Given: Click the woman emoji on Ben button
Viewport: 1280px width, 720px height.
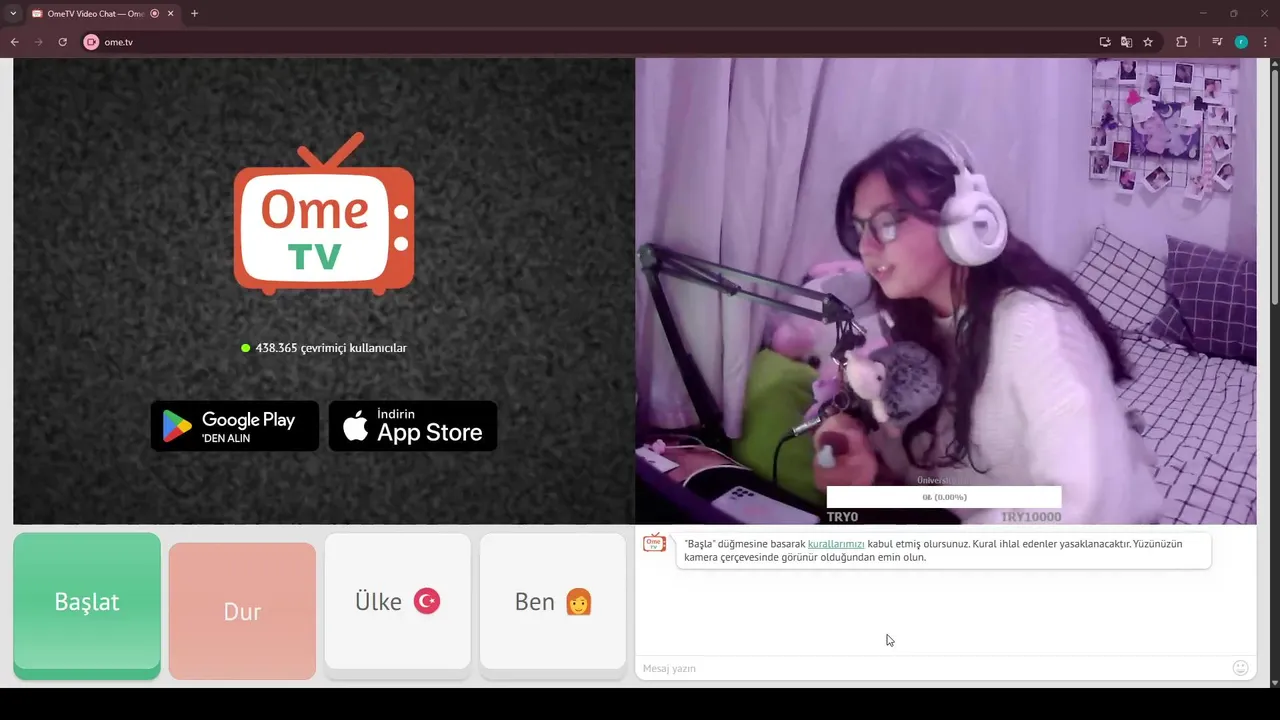Looking at the screenshot, I should [x=579, y=601].
